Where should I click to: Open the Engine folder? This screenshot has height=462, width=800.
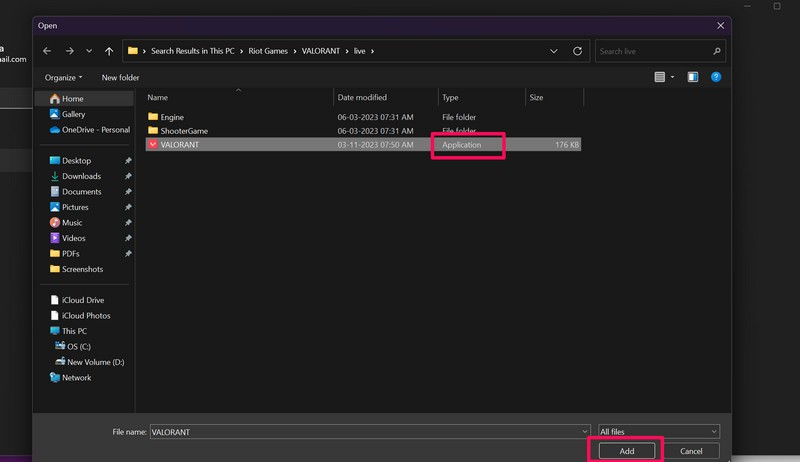point(172,117)
